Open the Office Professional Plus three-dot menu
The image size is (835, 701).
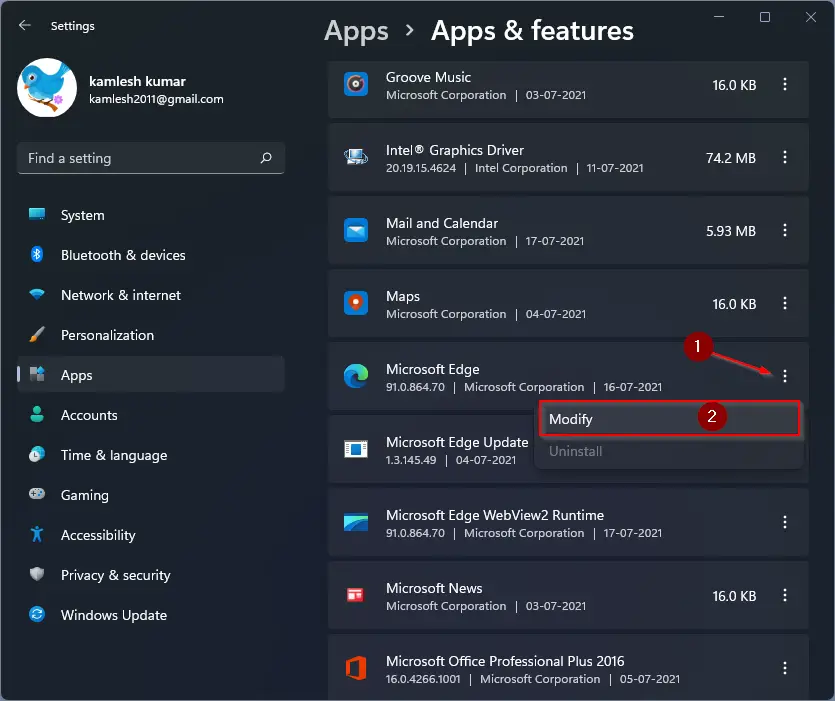coord(784,668)
